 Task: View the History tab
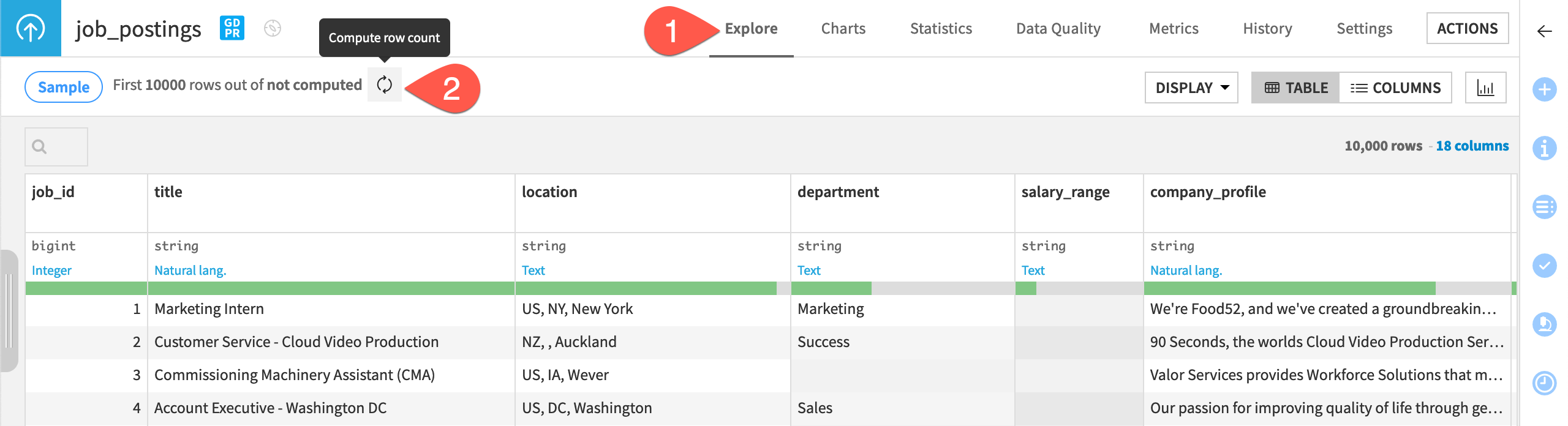click(1267, 29)
